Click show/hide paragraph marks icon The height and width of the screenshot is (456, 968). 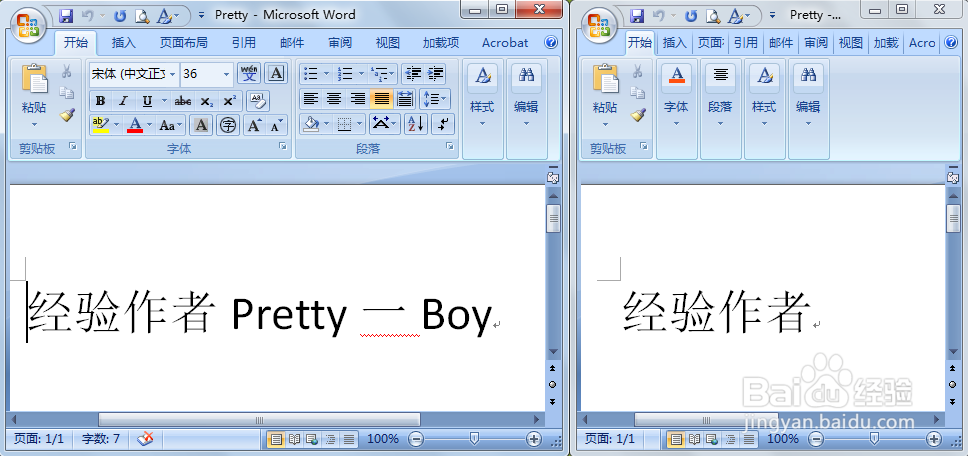click(443, 124)
